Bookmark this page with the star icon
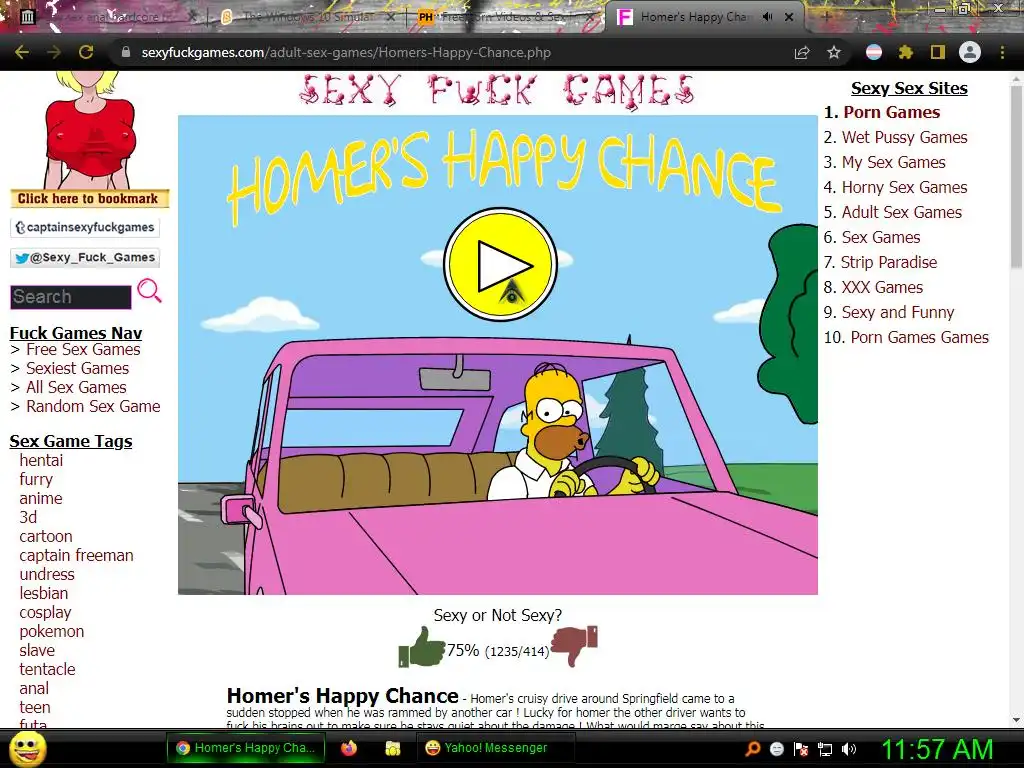Screen dimensions: 1024x768 (834, 52)
